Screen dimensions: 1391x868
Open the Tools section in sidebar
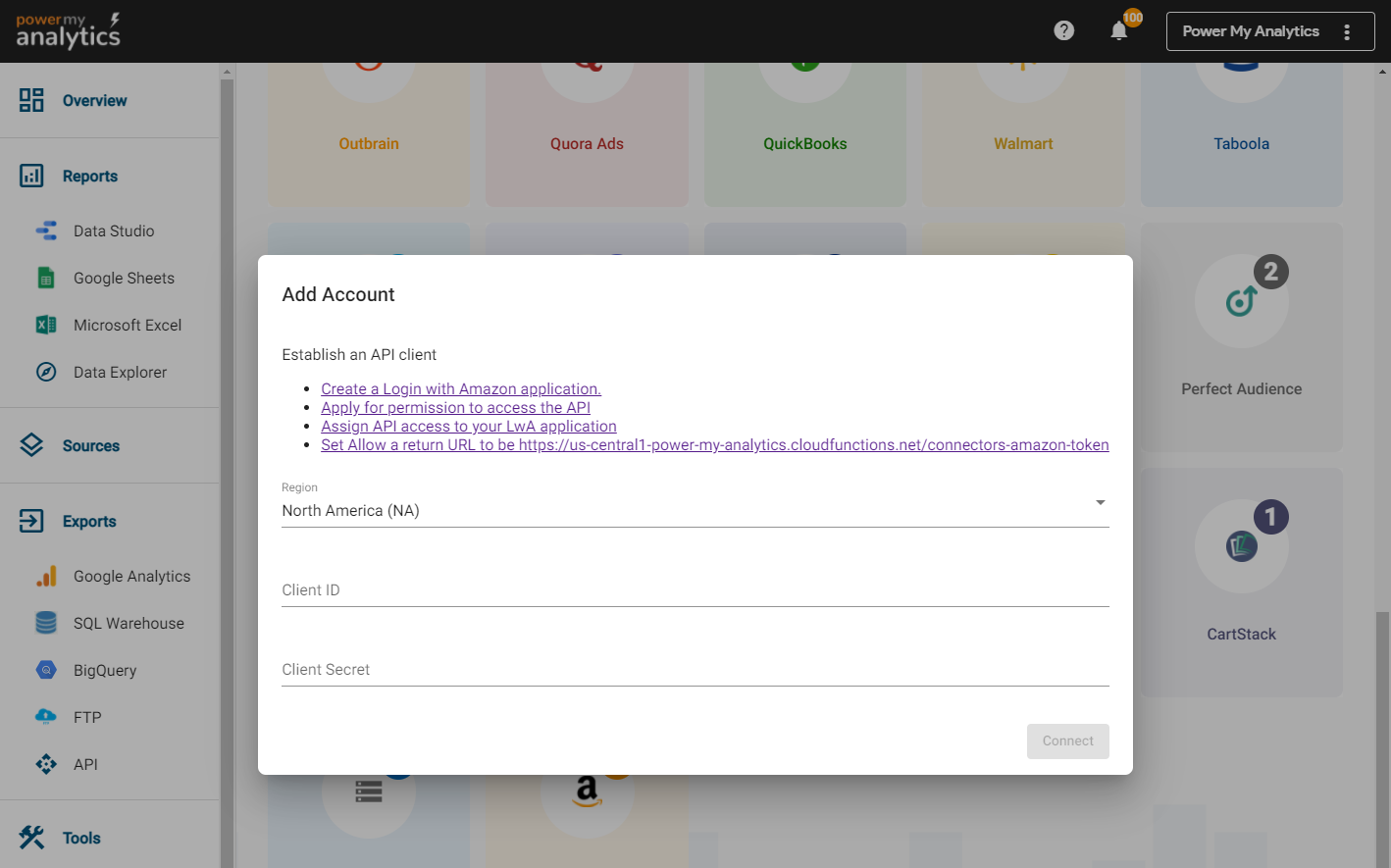[x=81, y=839]
